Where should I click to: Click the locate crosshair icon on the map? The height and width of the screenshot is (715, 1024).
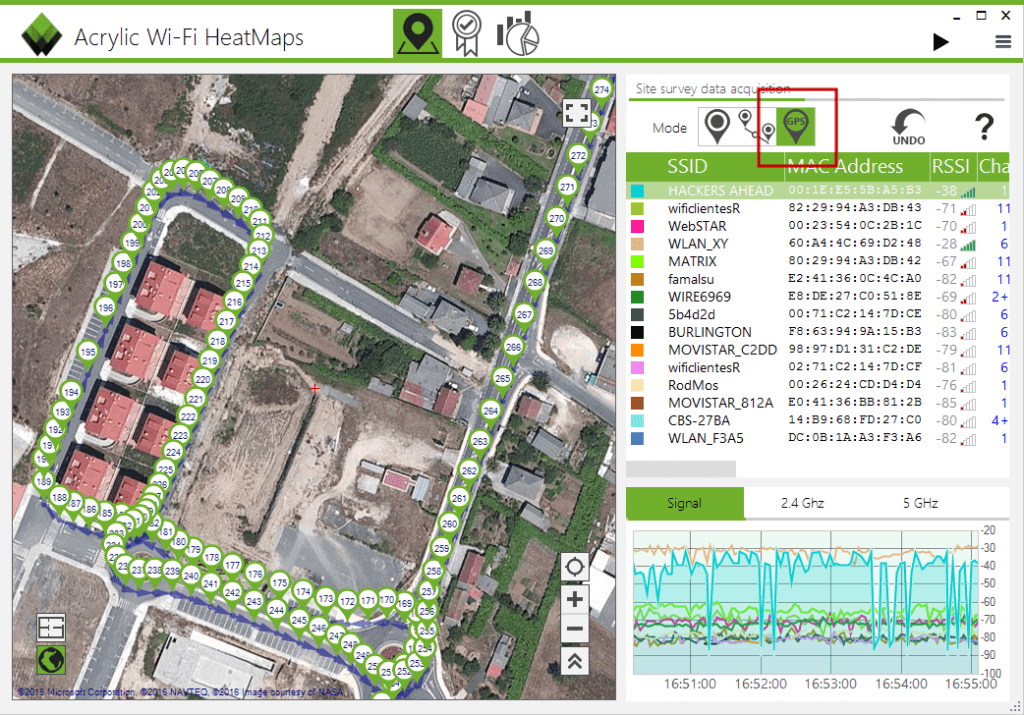coord(575,567)
